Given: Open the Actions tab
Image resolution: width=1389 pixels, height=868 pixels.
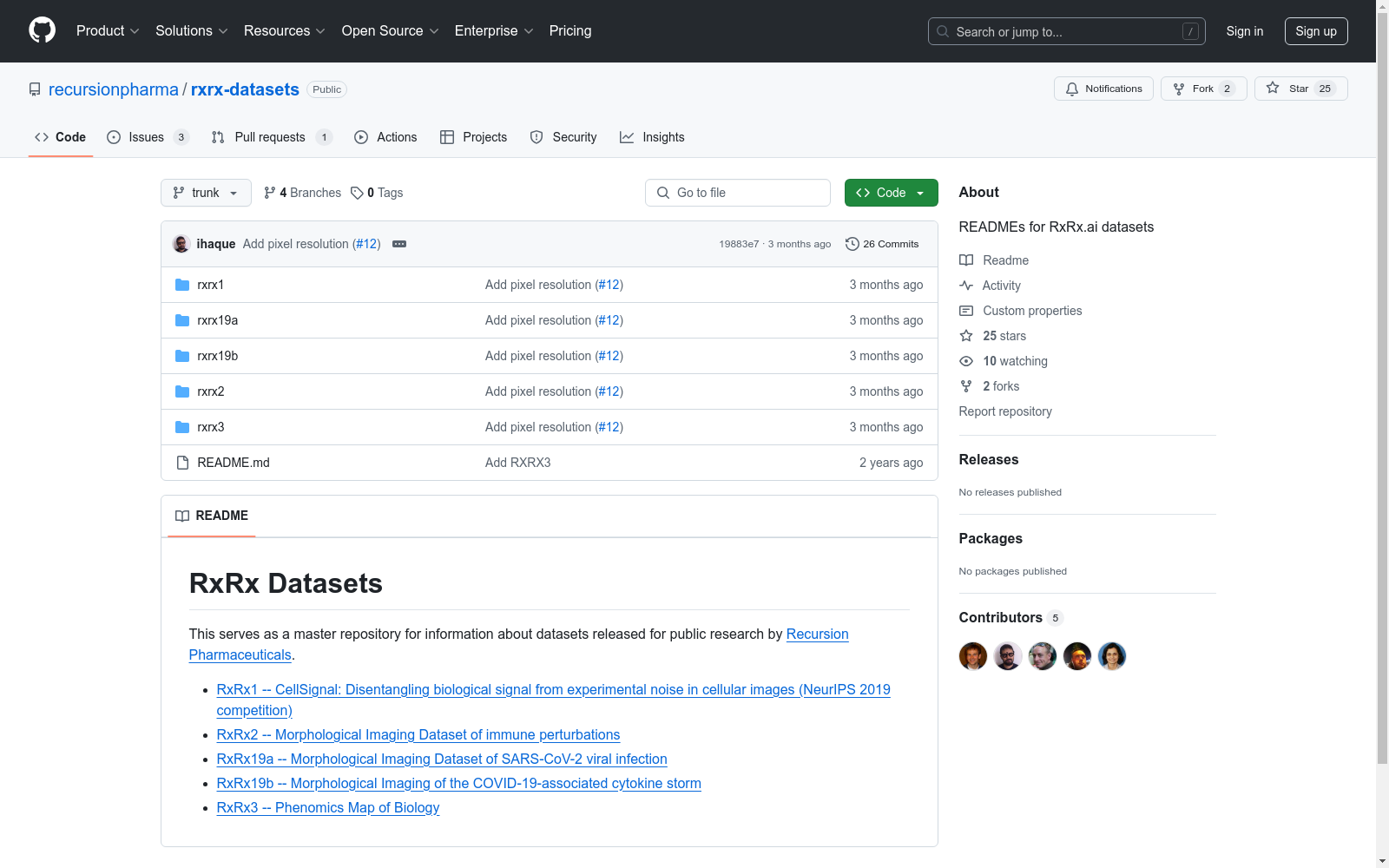Looking at the screenshot, I should coord(385,137).
